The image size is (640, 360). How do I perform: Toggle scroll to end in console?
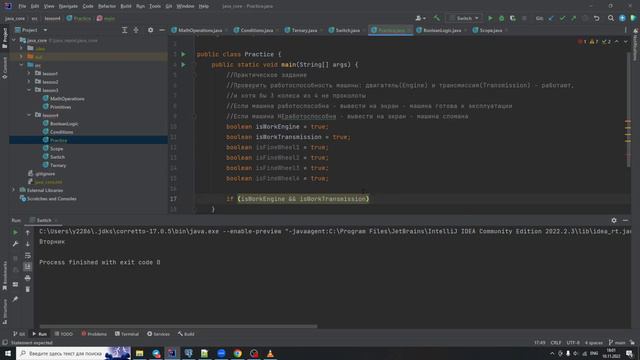point(27,267)
